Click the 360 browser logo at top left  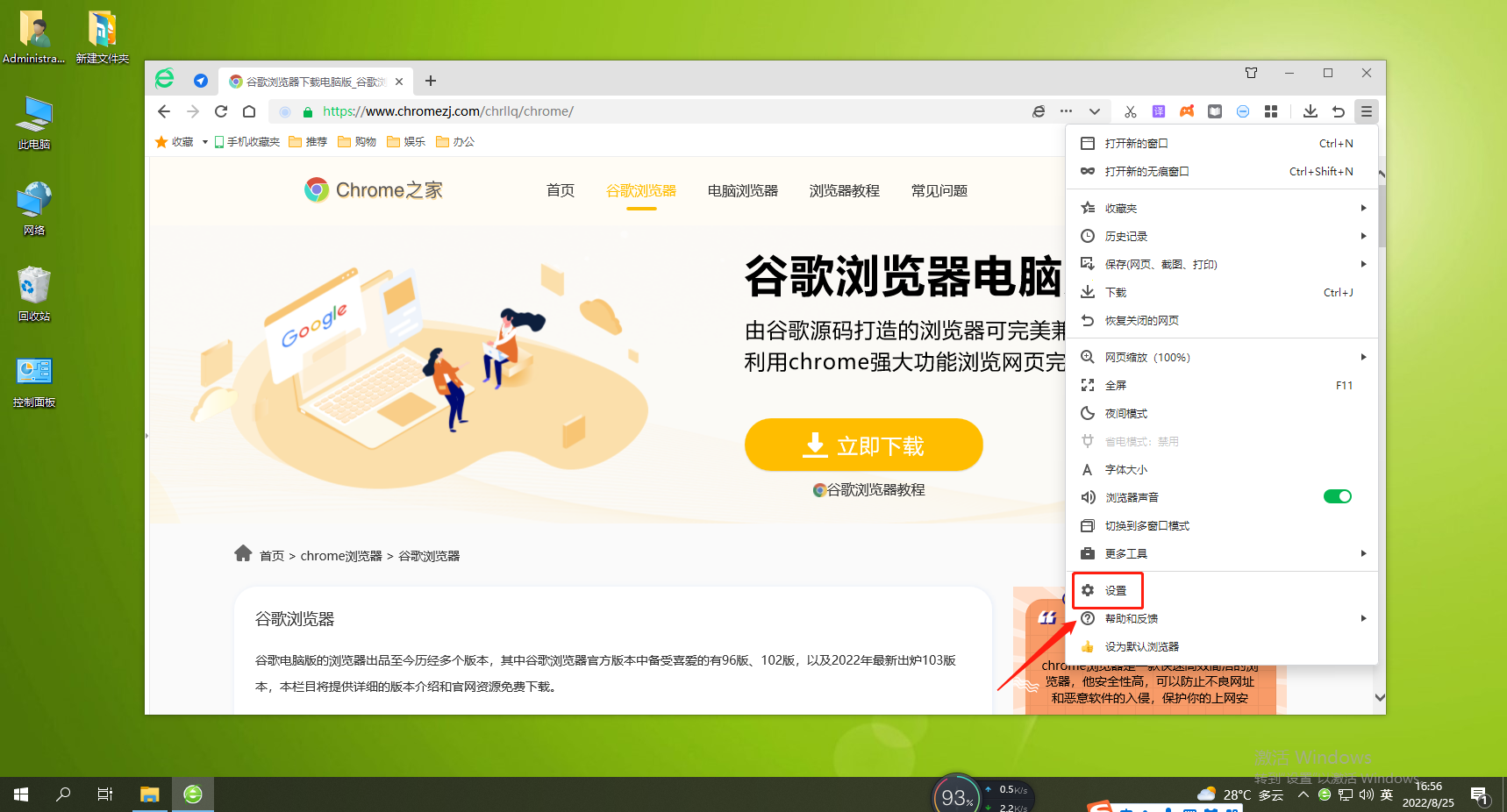tap(165, 79)
